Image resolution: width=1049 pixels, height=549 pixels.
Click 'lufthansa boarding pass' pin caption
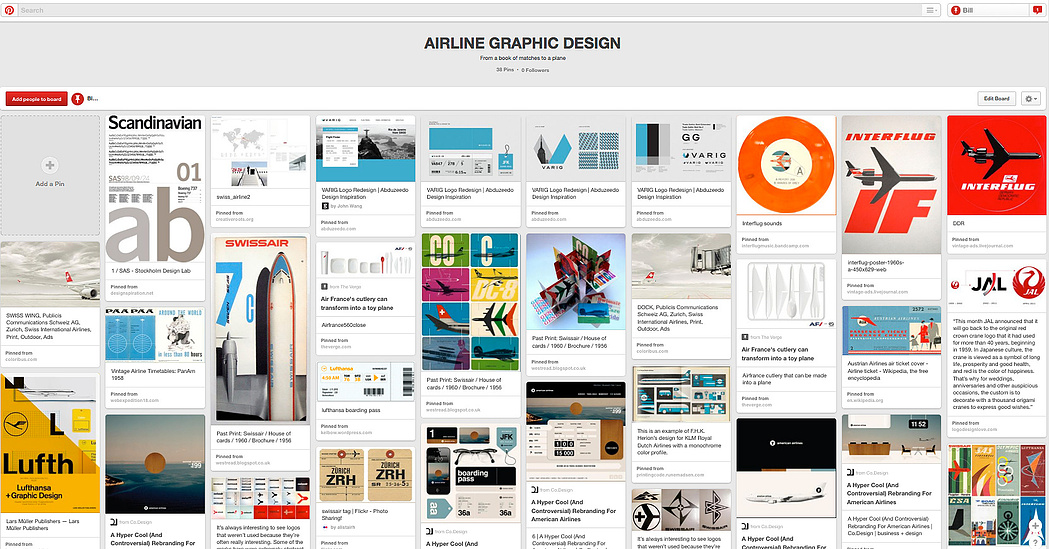coord(351,410)
